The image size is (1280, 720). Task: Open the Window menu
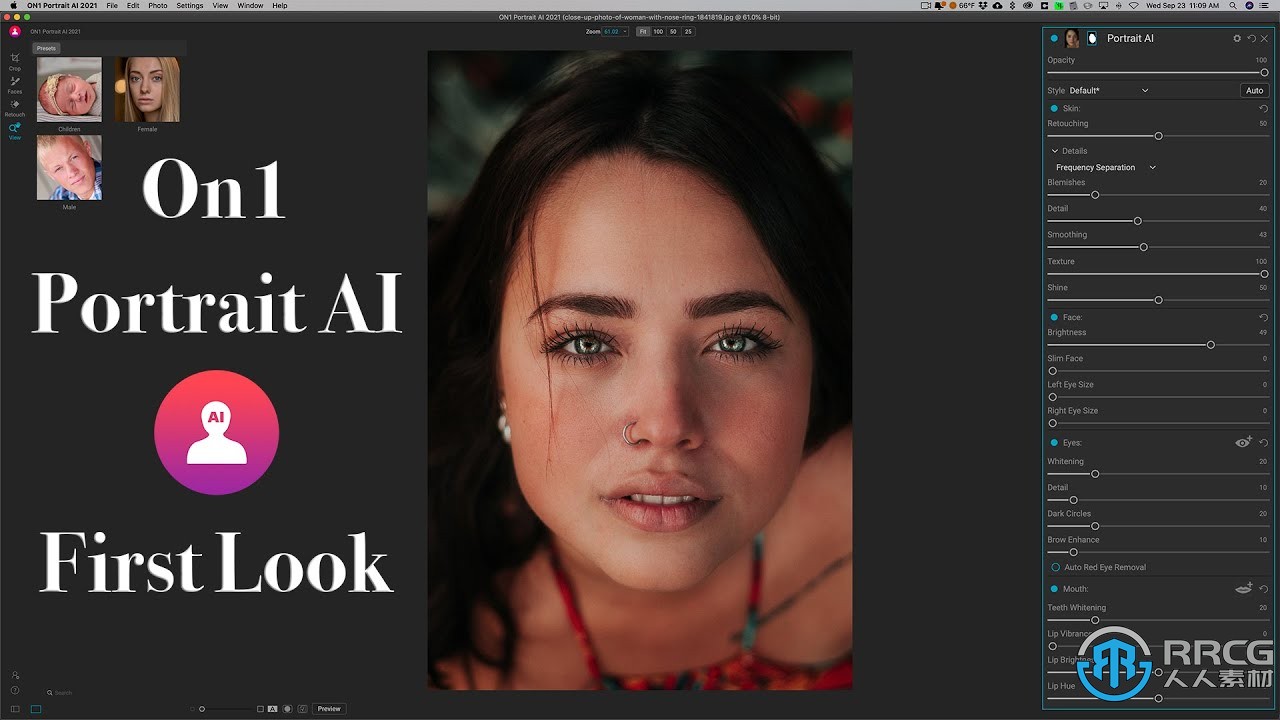[x=250, y=6]
